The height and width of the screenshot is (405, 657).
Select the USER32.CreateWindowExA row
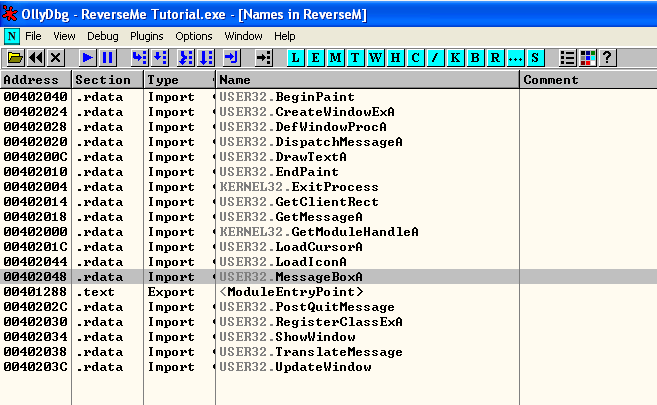coord(328,112)
